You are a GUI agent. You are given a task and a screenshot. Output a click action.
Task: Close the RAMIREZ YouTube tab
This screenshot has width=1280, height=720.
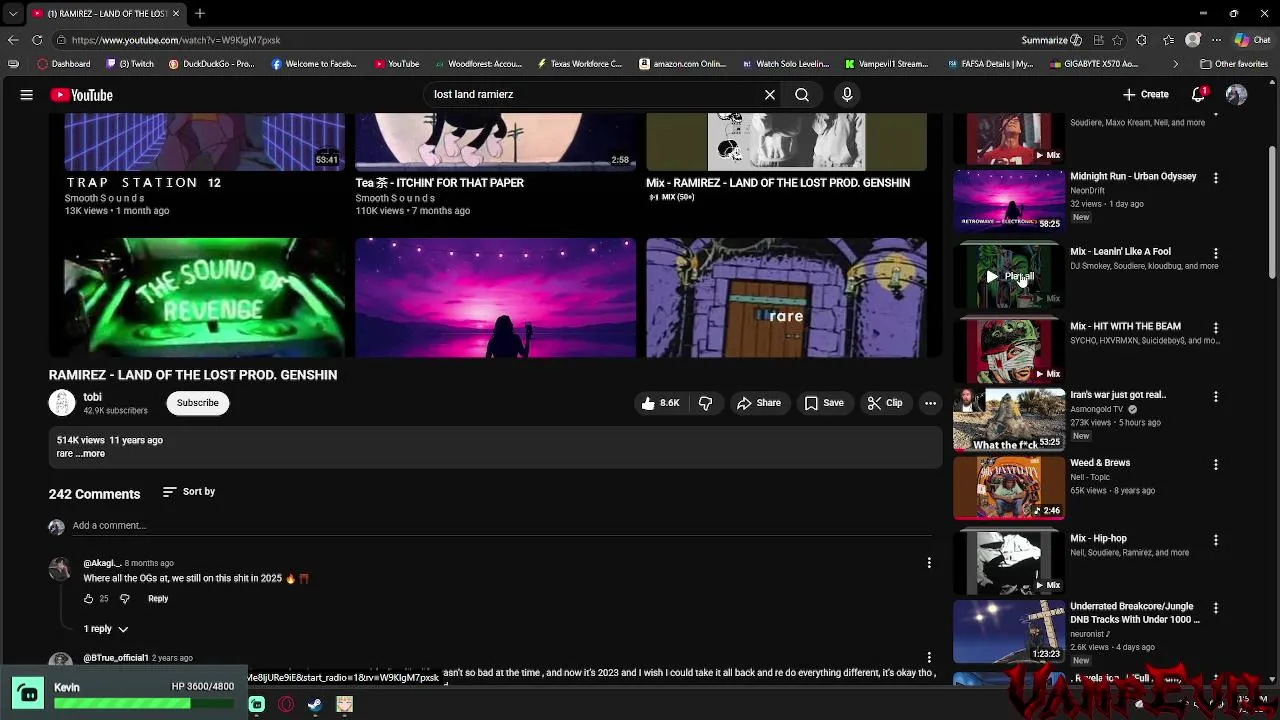click(176, 13)
